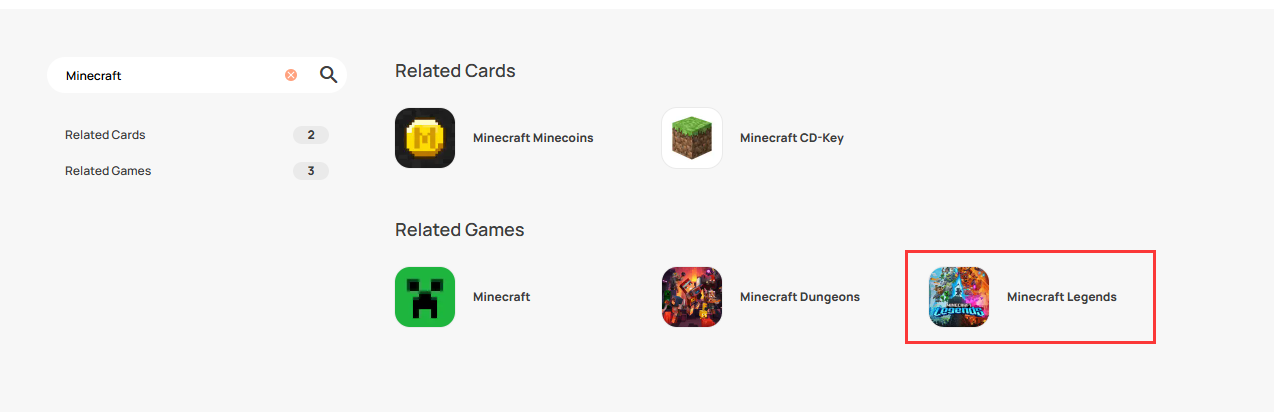1274x412 pixels.
Task: Open the Minecraft game title link
Action: (x=501, y=297)
